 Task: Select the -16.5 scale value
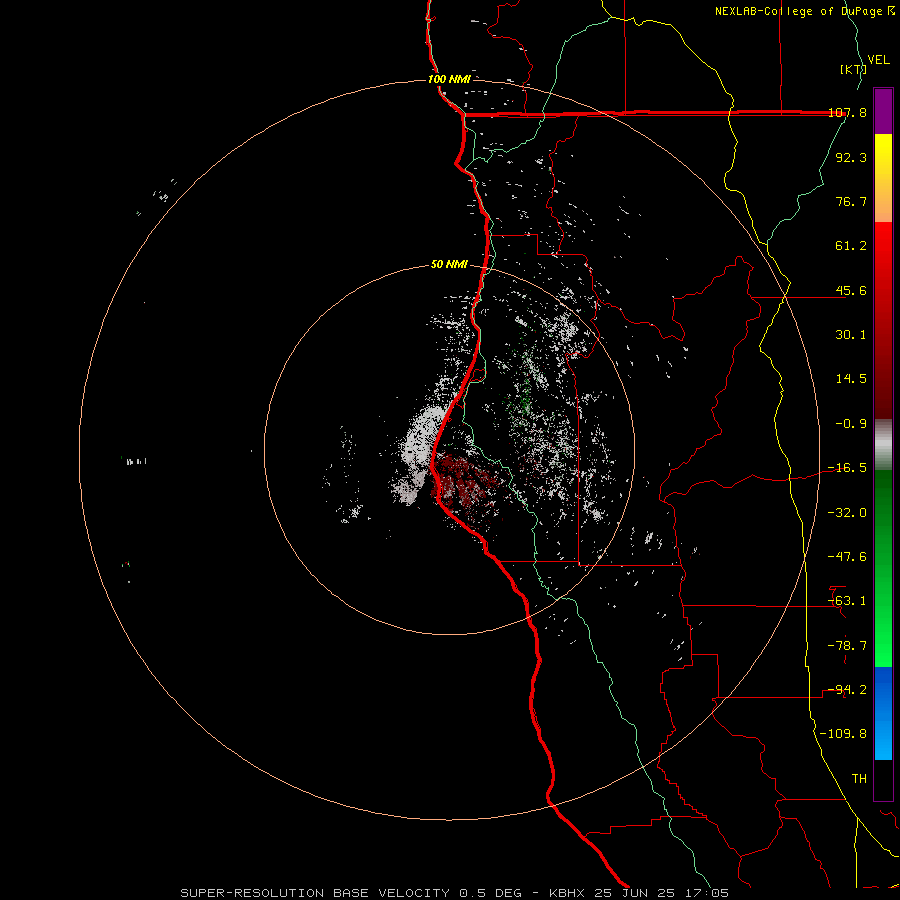pyautogui.click(x=848, y=468)
